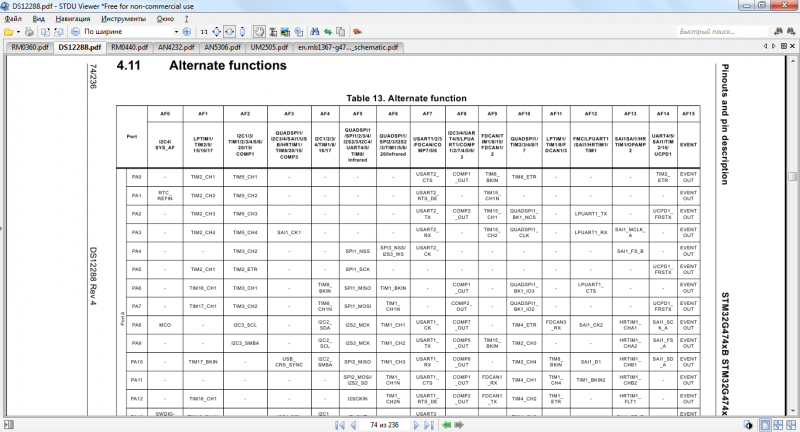Image resolution: width=800 pixels, height=432 pixels.
Task: Select the zoom selection magnifier tool
Action: point(298,32)
